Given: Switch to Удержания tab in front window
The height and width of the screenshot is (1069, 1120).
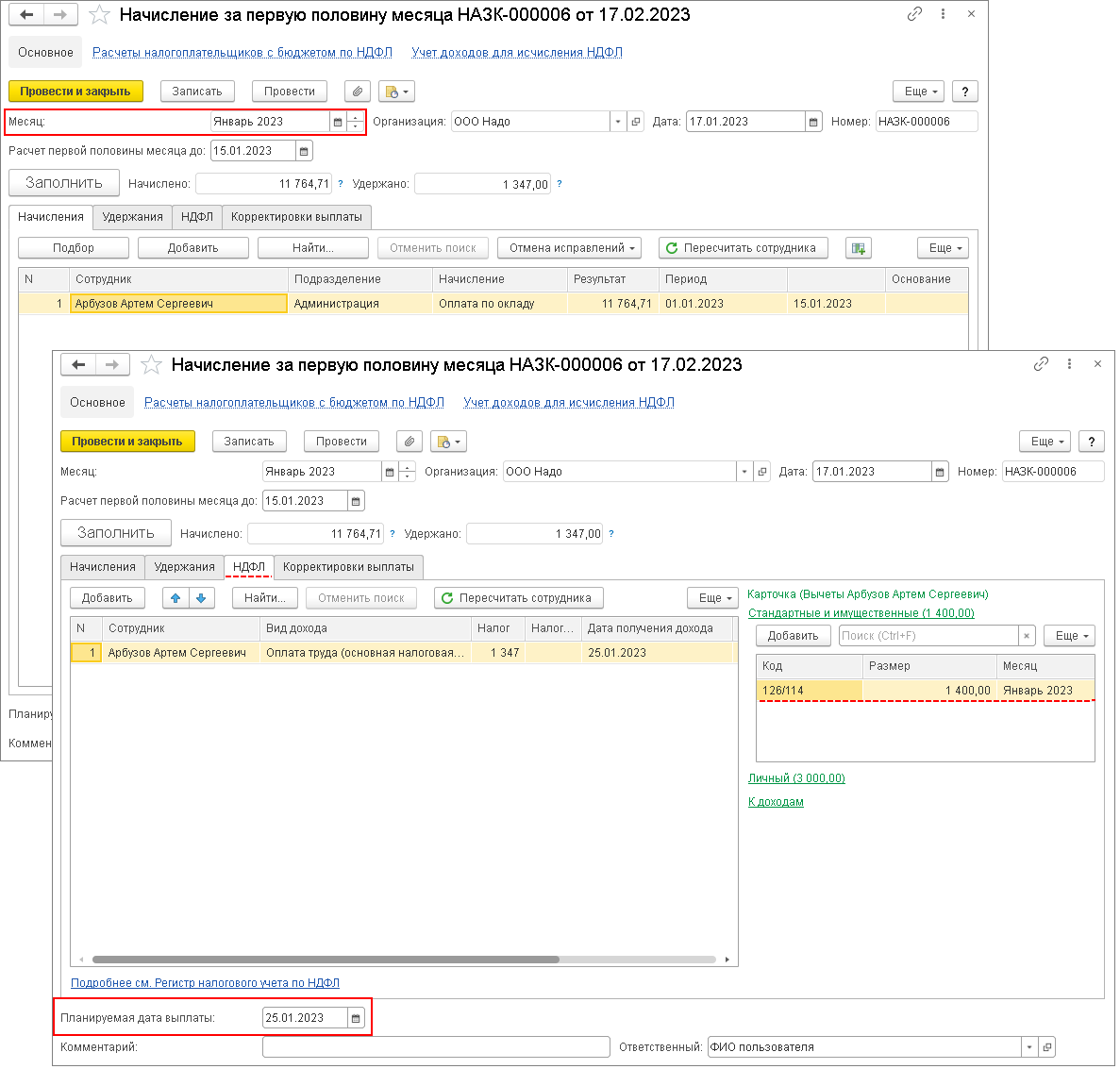Looking at the screenshot, I should [184, 567].
